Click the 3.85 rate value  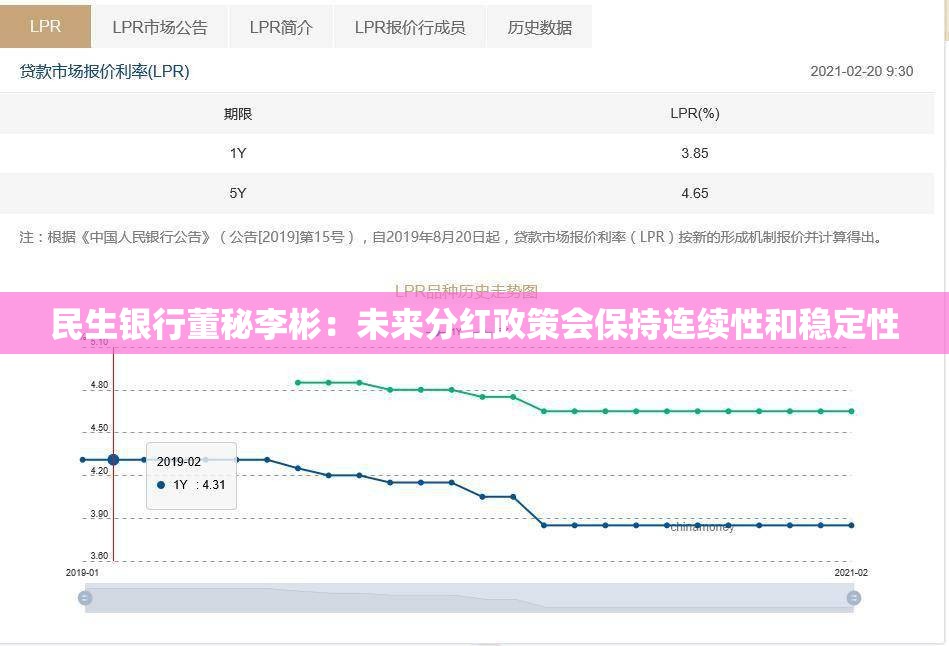[695, 153]
